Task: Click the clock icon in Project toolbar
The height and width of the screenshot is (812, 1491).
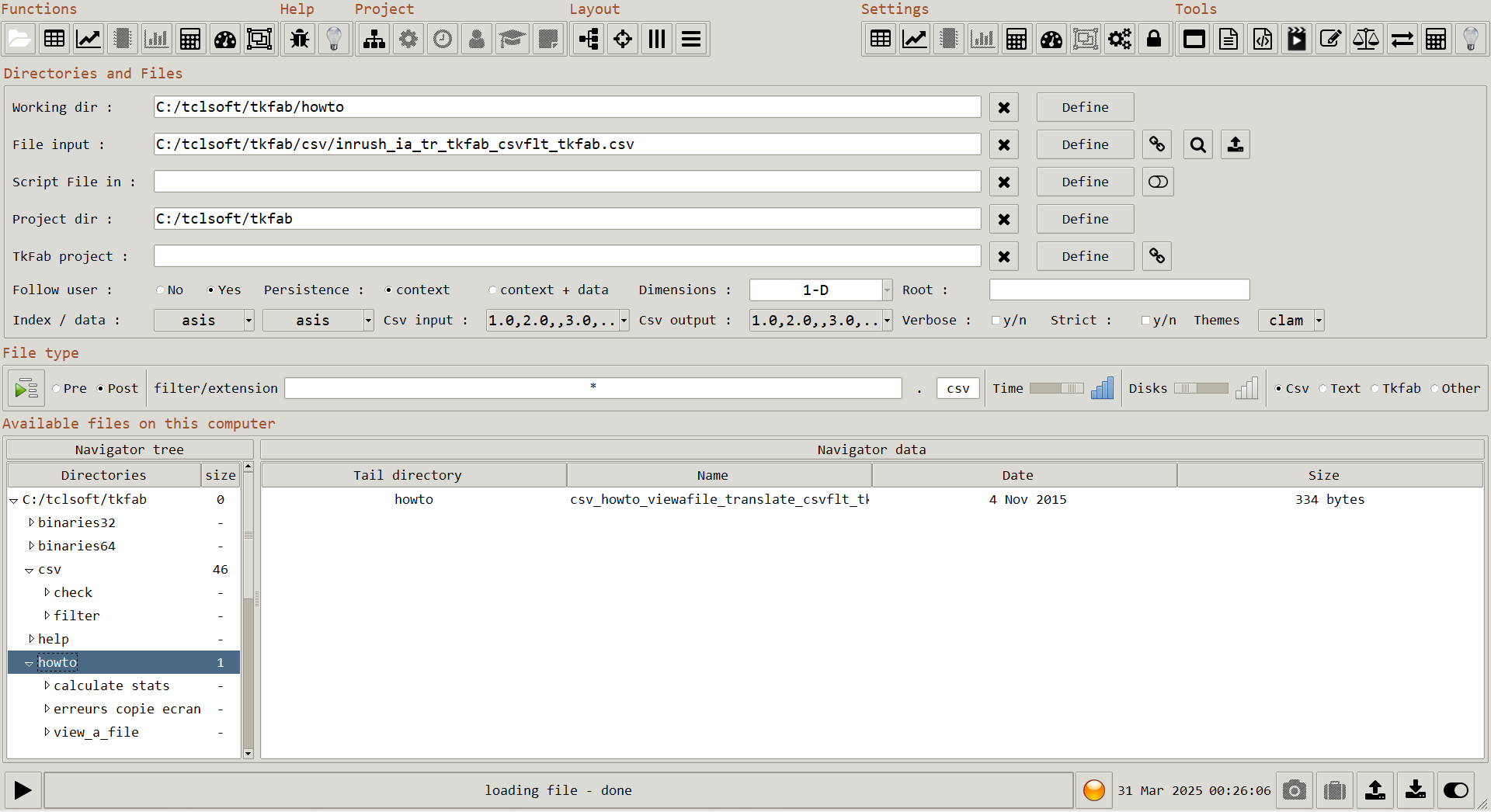Action: click(443, 39)
